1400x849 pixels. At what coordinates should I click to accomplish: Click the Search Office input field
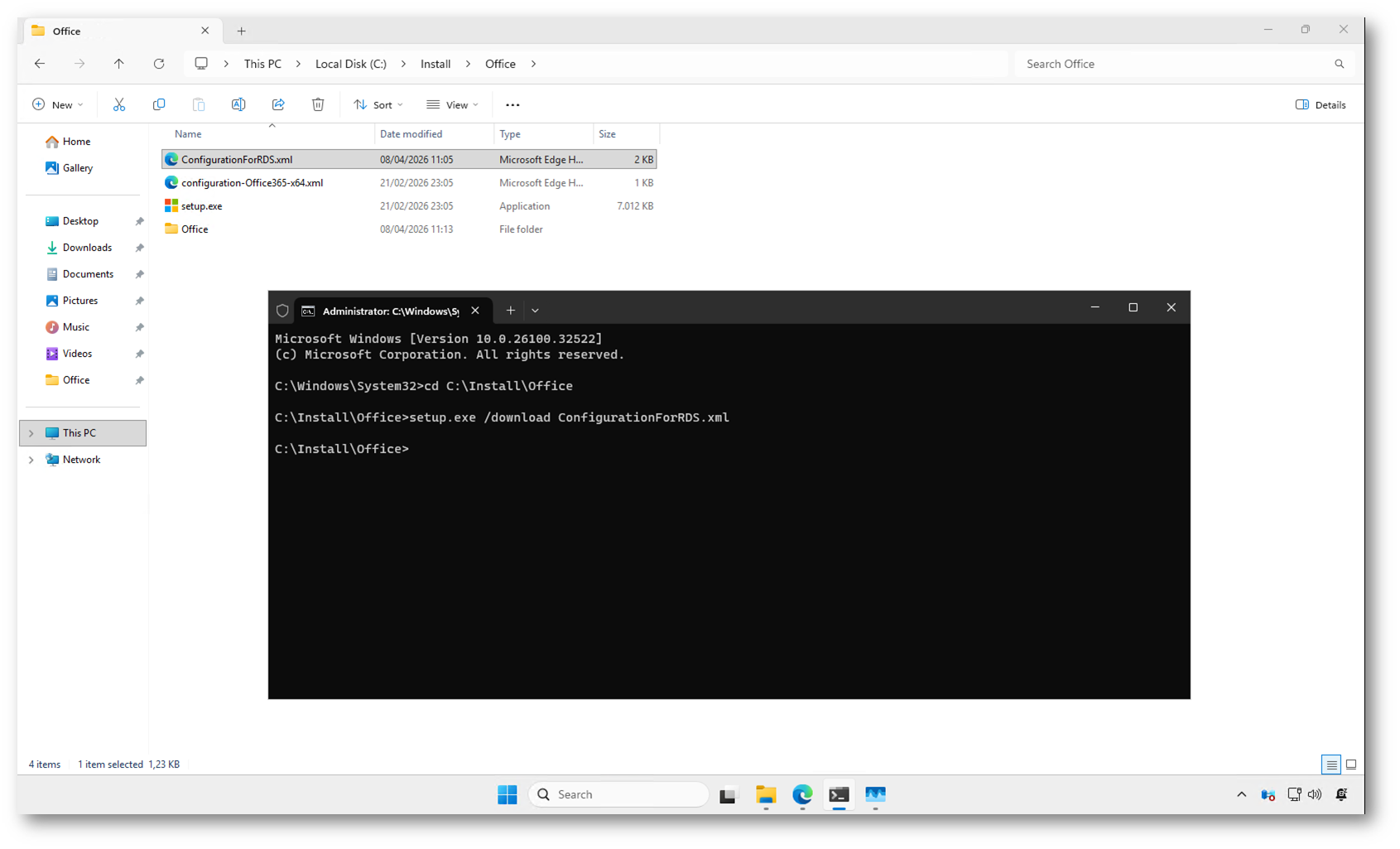point(1176,64)
